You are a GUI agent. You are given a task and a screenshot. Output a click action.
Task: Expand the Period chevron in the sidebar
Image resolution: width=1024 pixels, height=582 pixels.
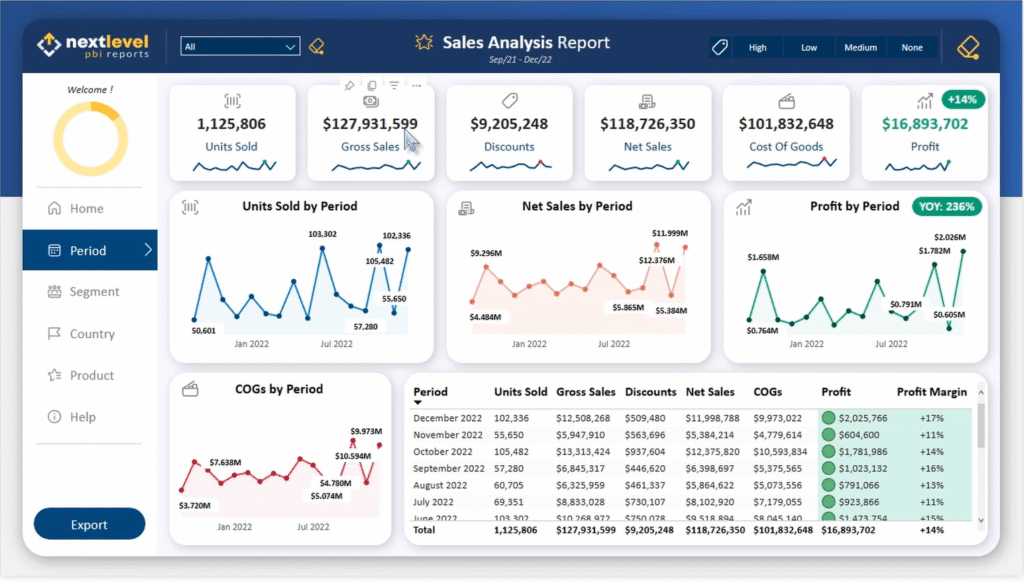148,250
